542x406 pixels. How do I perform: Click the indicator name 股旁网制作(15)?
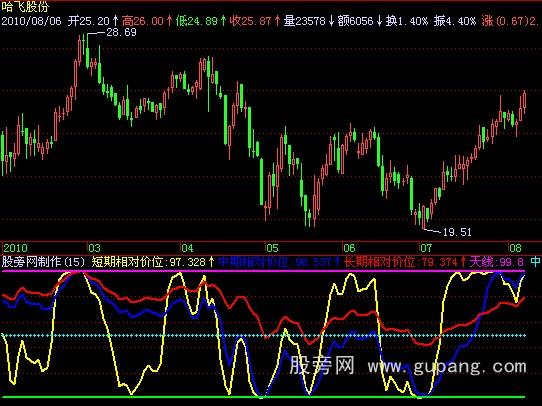43,262
